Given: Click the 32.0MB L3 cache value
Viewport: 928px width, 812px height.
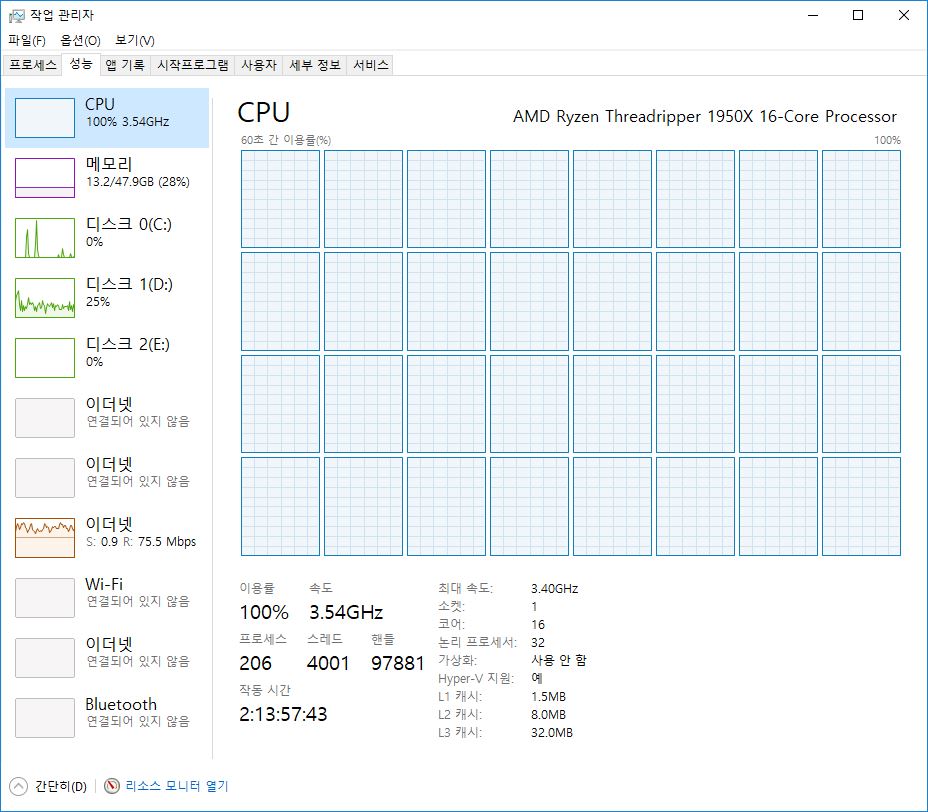Looking at the screenshot, I should click(x=552, y=732).
